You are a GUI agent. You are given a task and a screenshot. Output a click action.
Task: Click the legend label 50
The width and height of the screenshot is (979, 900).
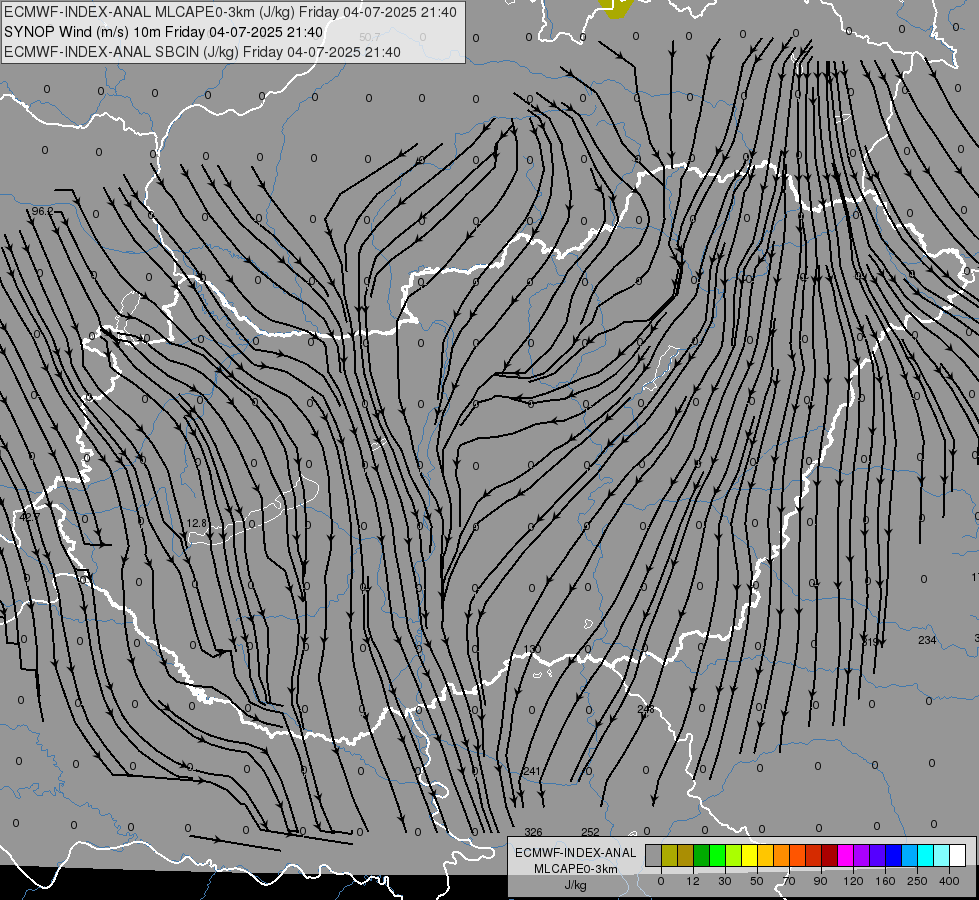click(757, 881)
